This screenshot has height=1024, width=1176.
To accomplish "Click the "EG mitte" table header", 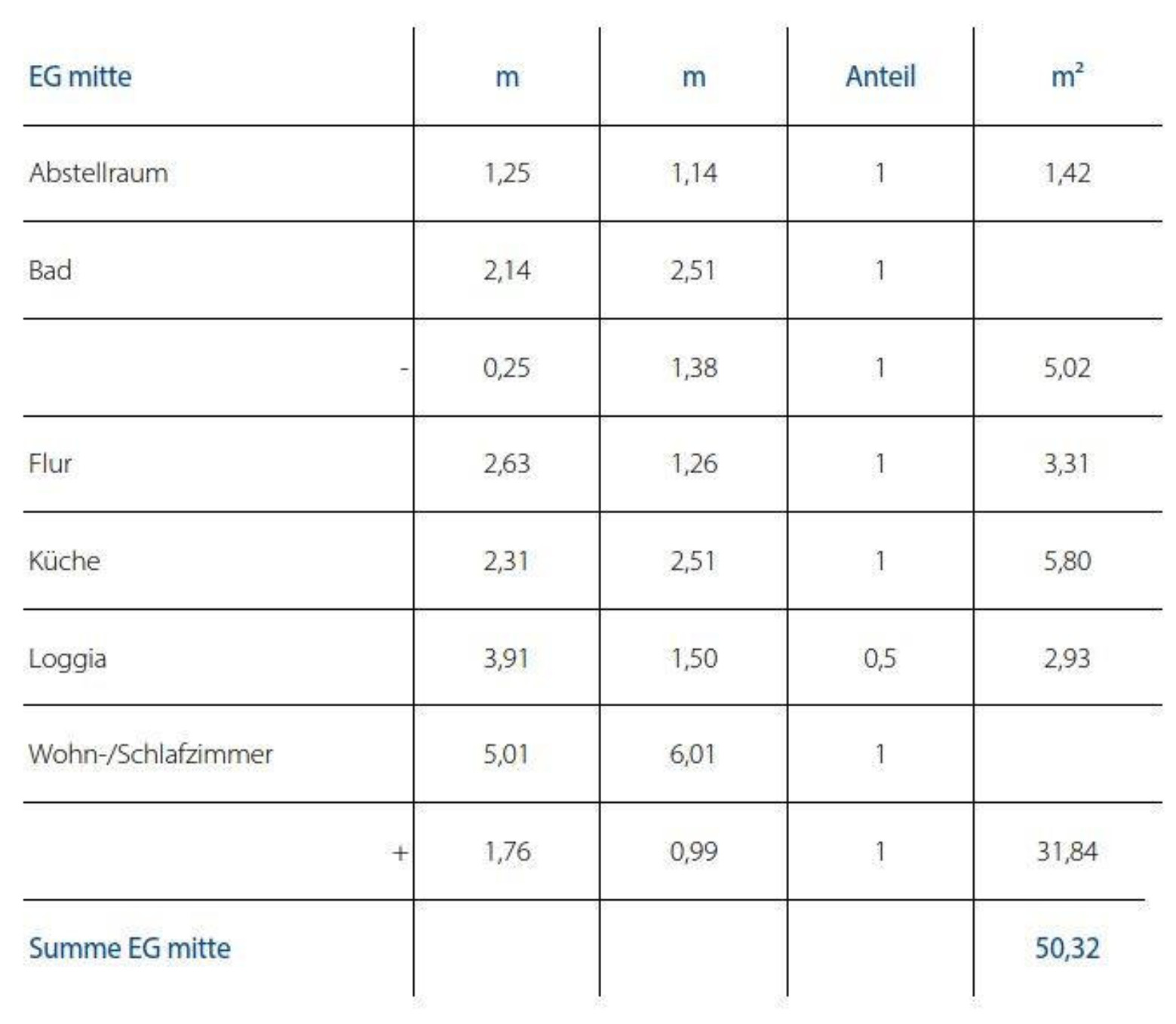I will pyautogui.click(x=80, y=77).
